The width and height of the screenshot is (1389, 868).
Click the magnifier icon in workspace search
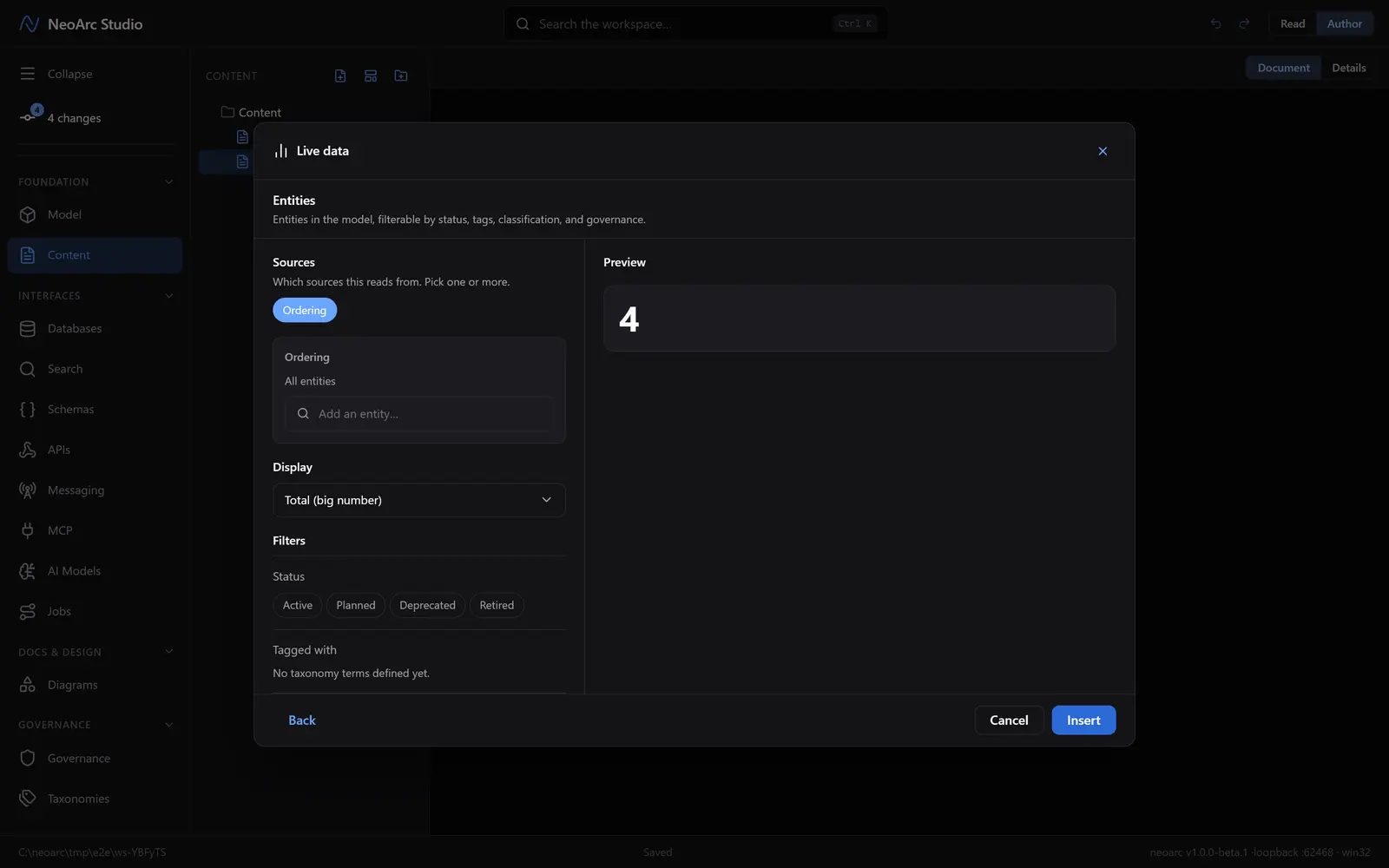(523, 24)
